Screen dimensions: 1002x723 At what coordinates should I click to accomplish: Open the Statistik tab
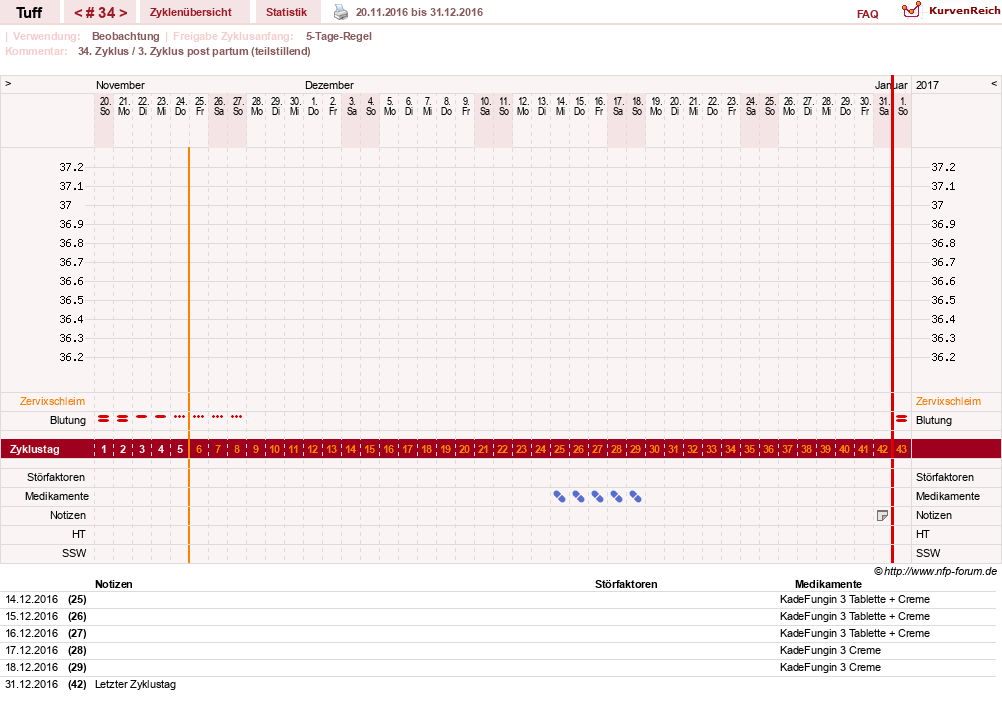point(286,12)
